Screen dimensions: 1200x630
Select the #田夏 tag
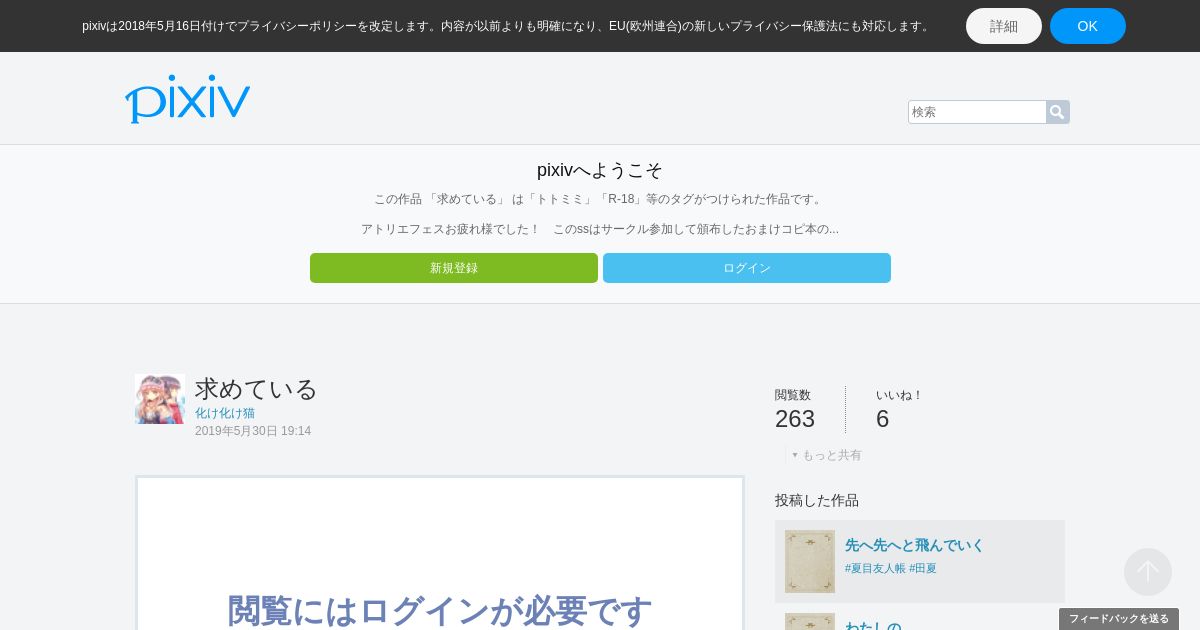[x=923, y=568]
